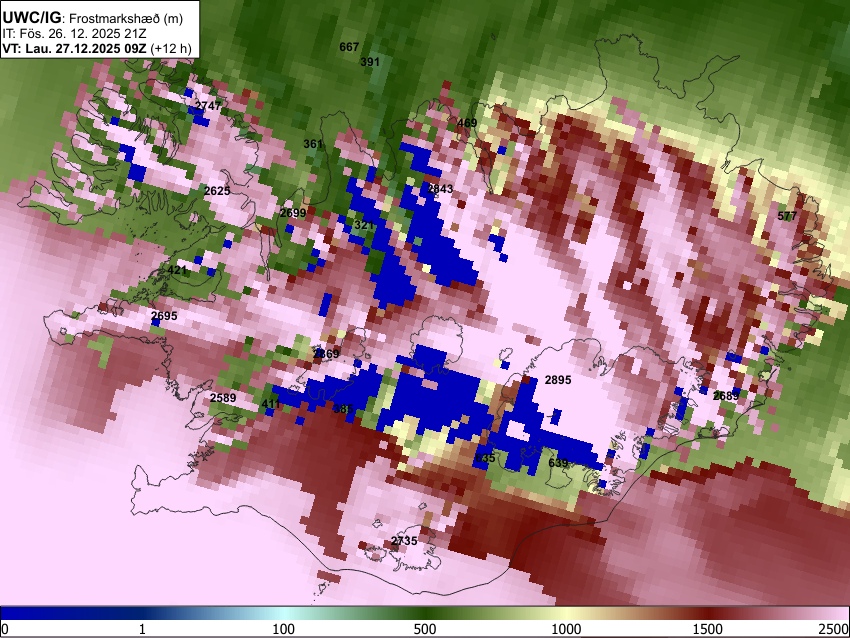
Task: Click the 'UWC/IG: Frostmarkshæð (m)' title text
Action: [93, 18]
